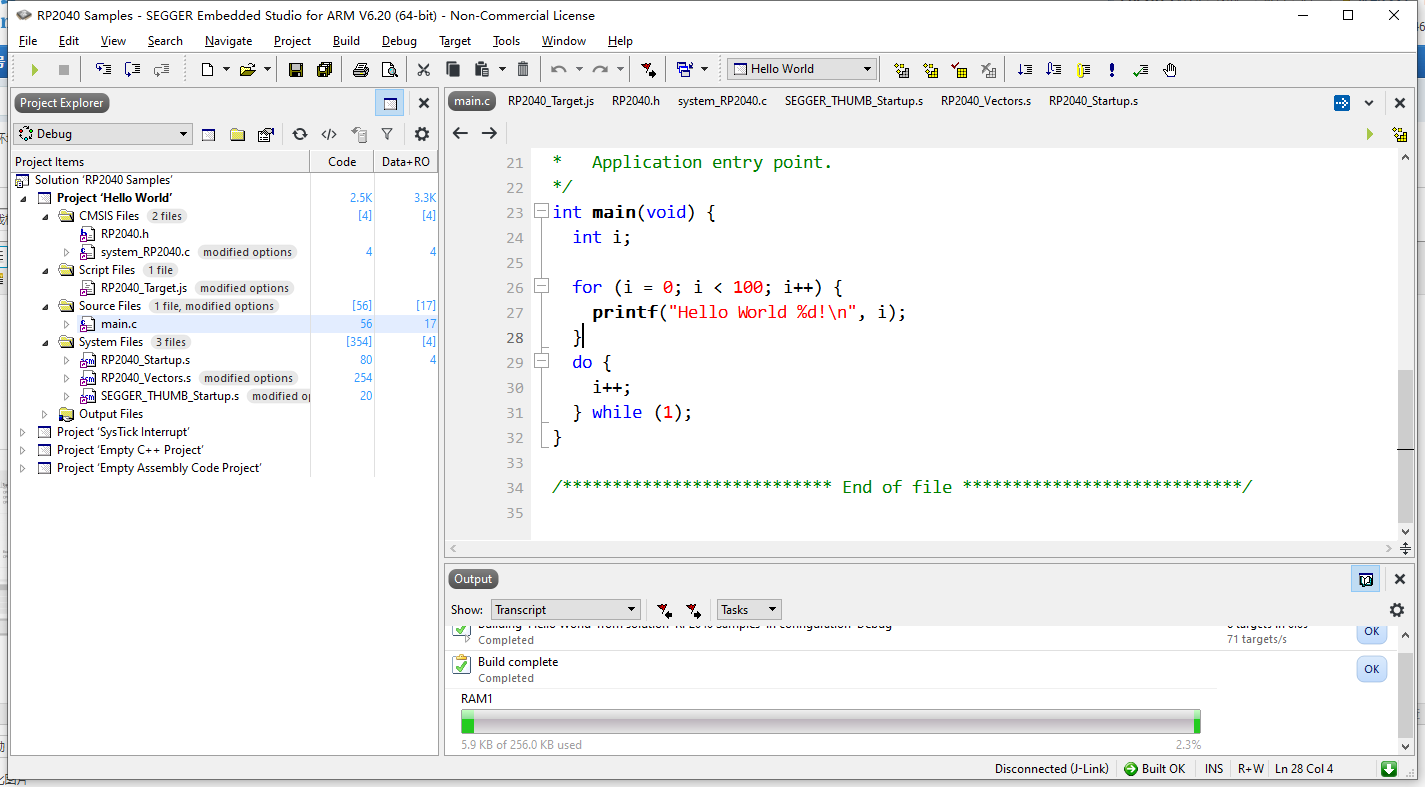Toggle Project Explorer dock window button

pyautogui.click(x=390, y=103)
